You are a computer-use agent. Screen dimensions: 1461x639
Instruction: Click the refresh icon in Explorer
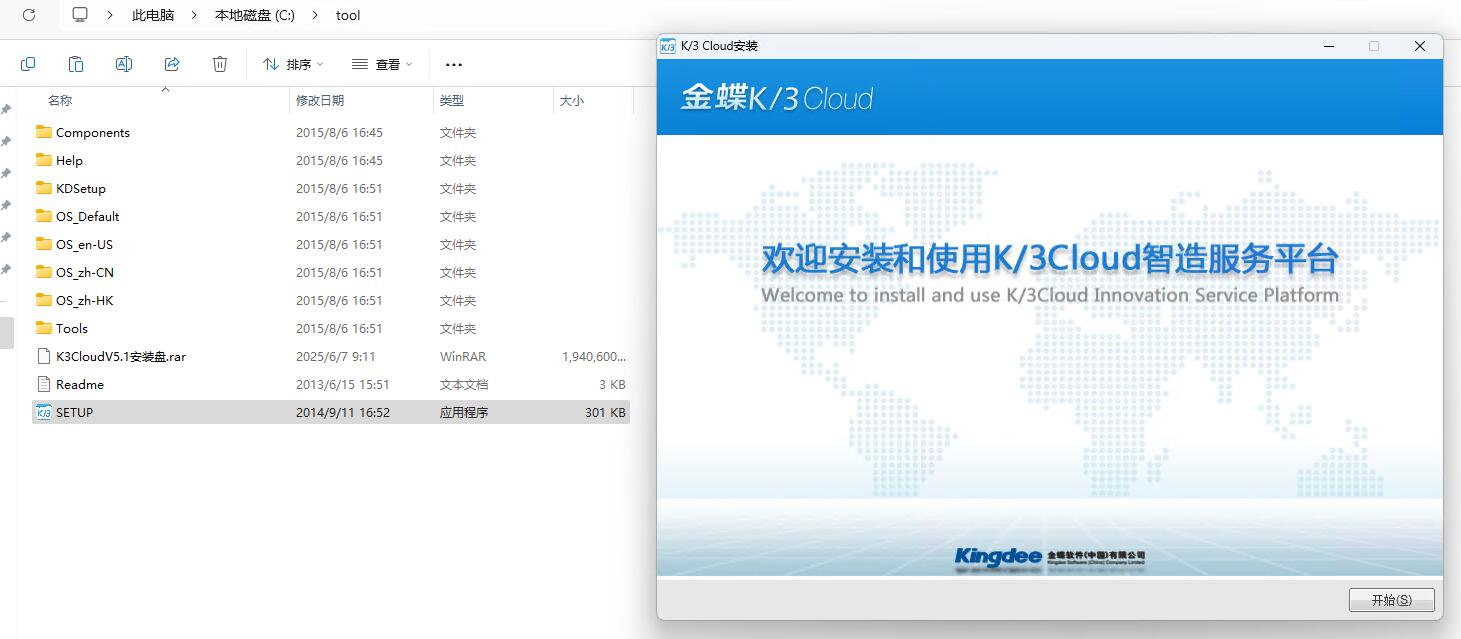click(x=28, y=15)
